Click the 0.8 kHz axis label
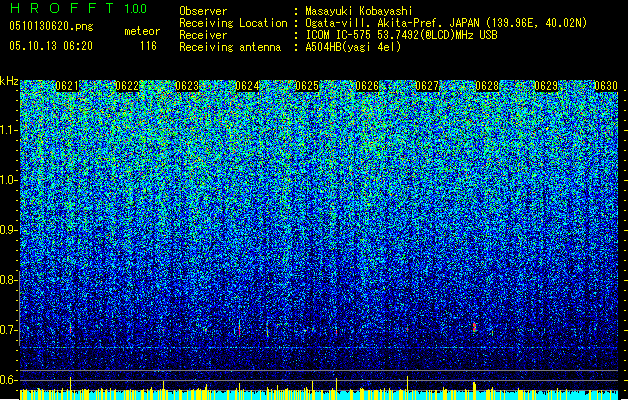The height and width of the screenshot is (400, 629). (x=8, y=280)
